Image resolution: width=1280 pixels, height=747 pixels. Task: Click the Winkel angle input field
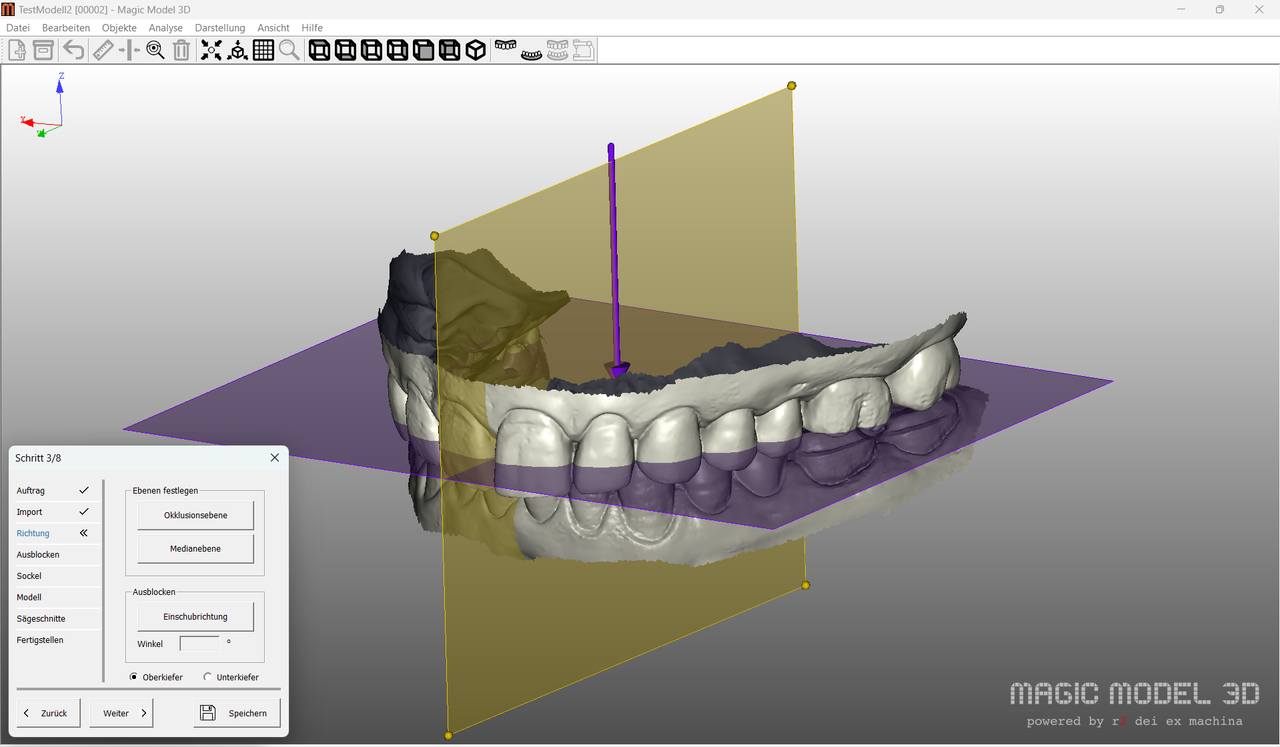coord(200,644)
